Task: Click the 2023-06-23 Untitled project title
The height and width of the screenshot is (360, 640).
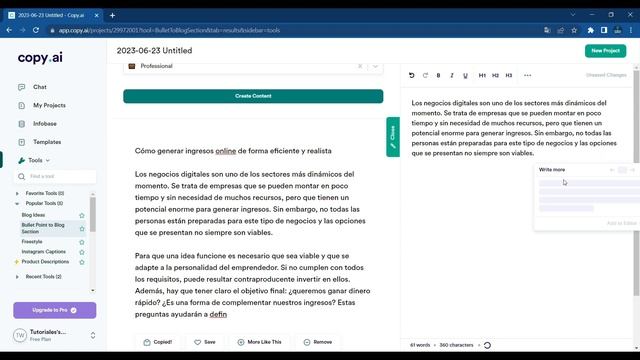Action: 154,51
